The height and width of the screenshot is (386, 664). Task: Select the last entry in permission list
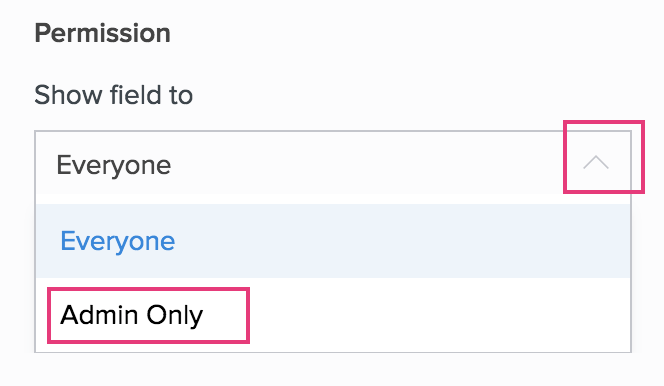click(333, 315)
